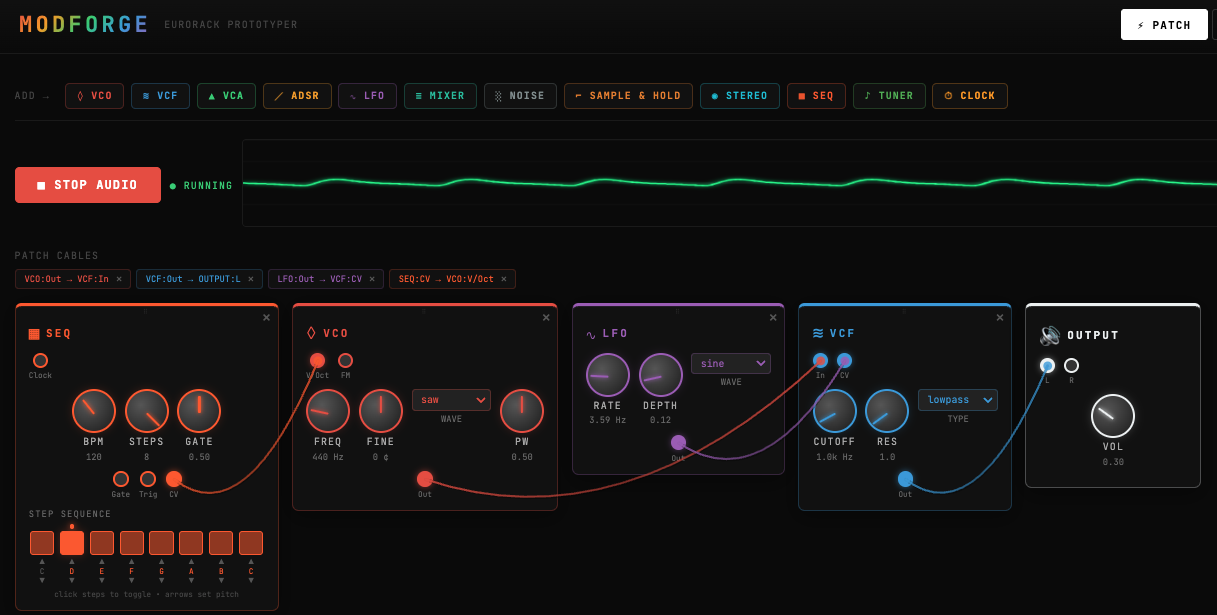
Task: Add an ADSR module from the add bar
Action: click(x=297, y=96)
